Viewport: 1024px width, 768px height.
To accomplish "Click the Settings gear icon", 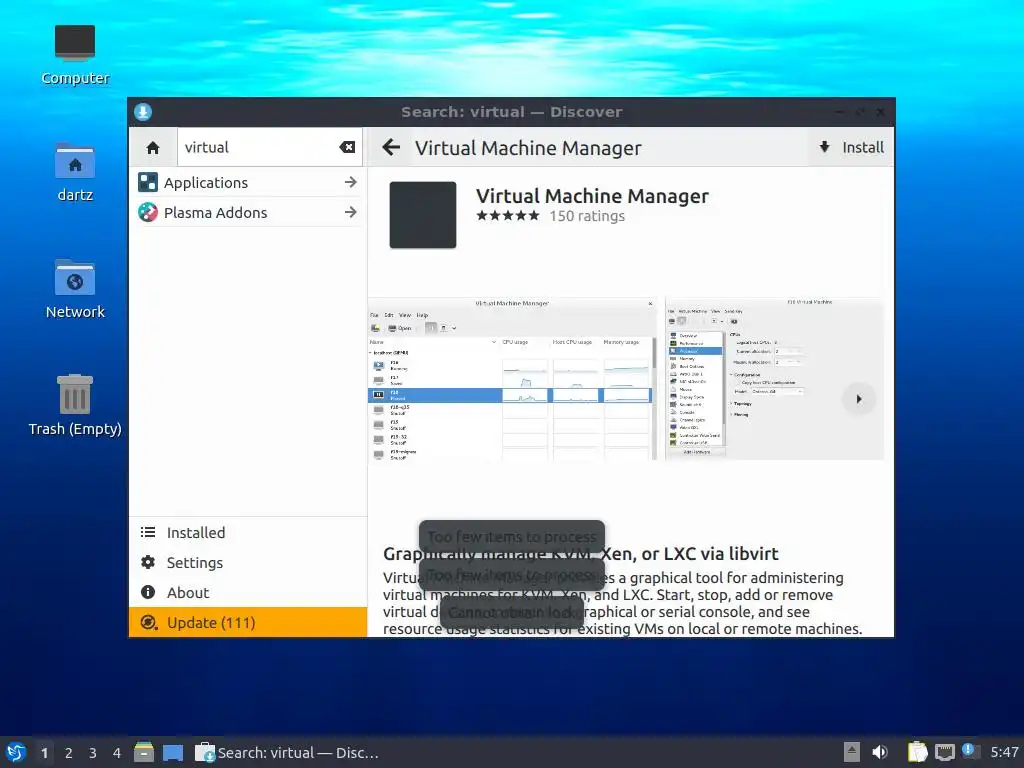I will tap(148, 562).
